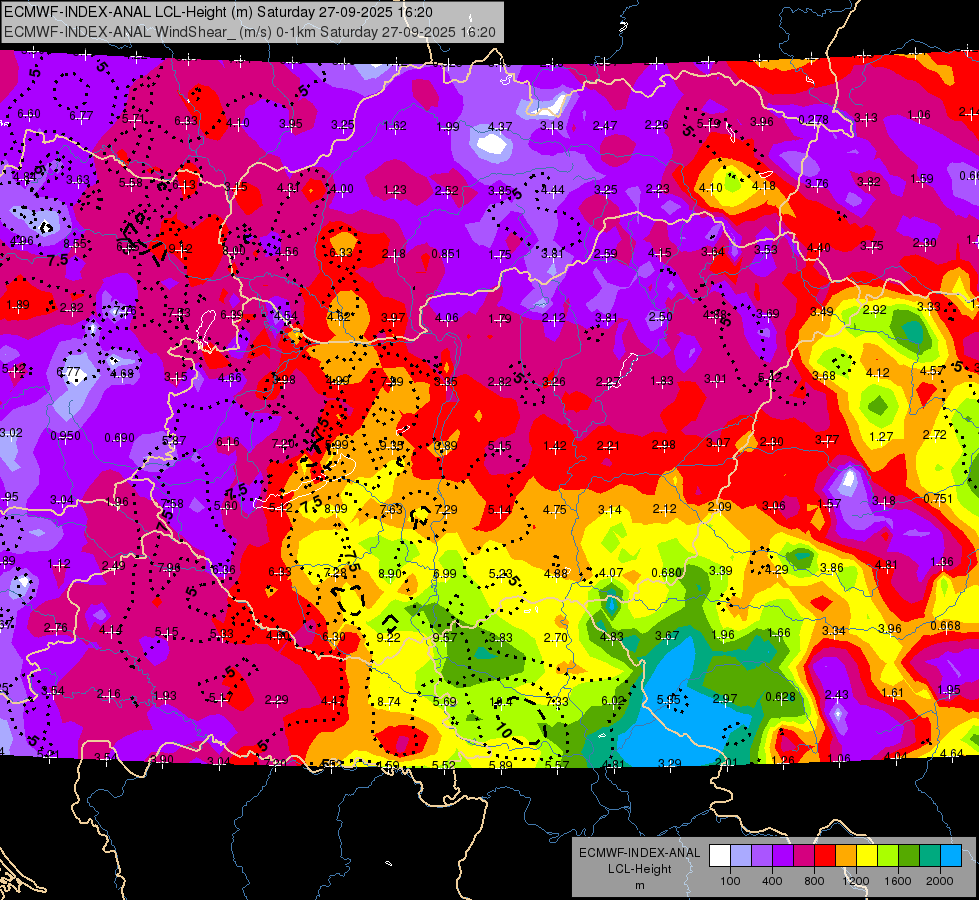Screen dimensions: 979x900
Task: Click the wind shear value 9.22
Action: click(388, 638)
